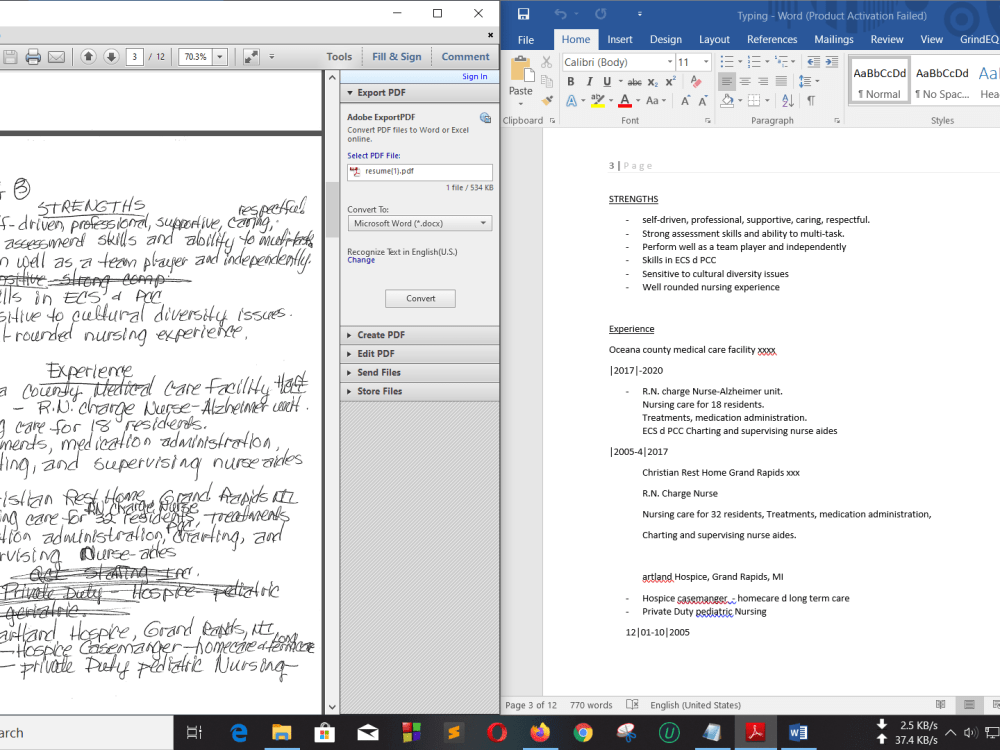The width and height of the screenshot is (1000, 750).
Task: Open the font name dropdown Calibri (Body)
Action: coord(670,62)
